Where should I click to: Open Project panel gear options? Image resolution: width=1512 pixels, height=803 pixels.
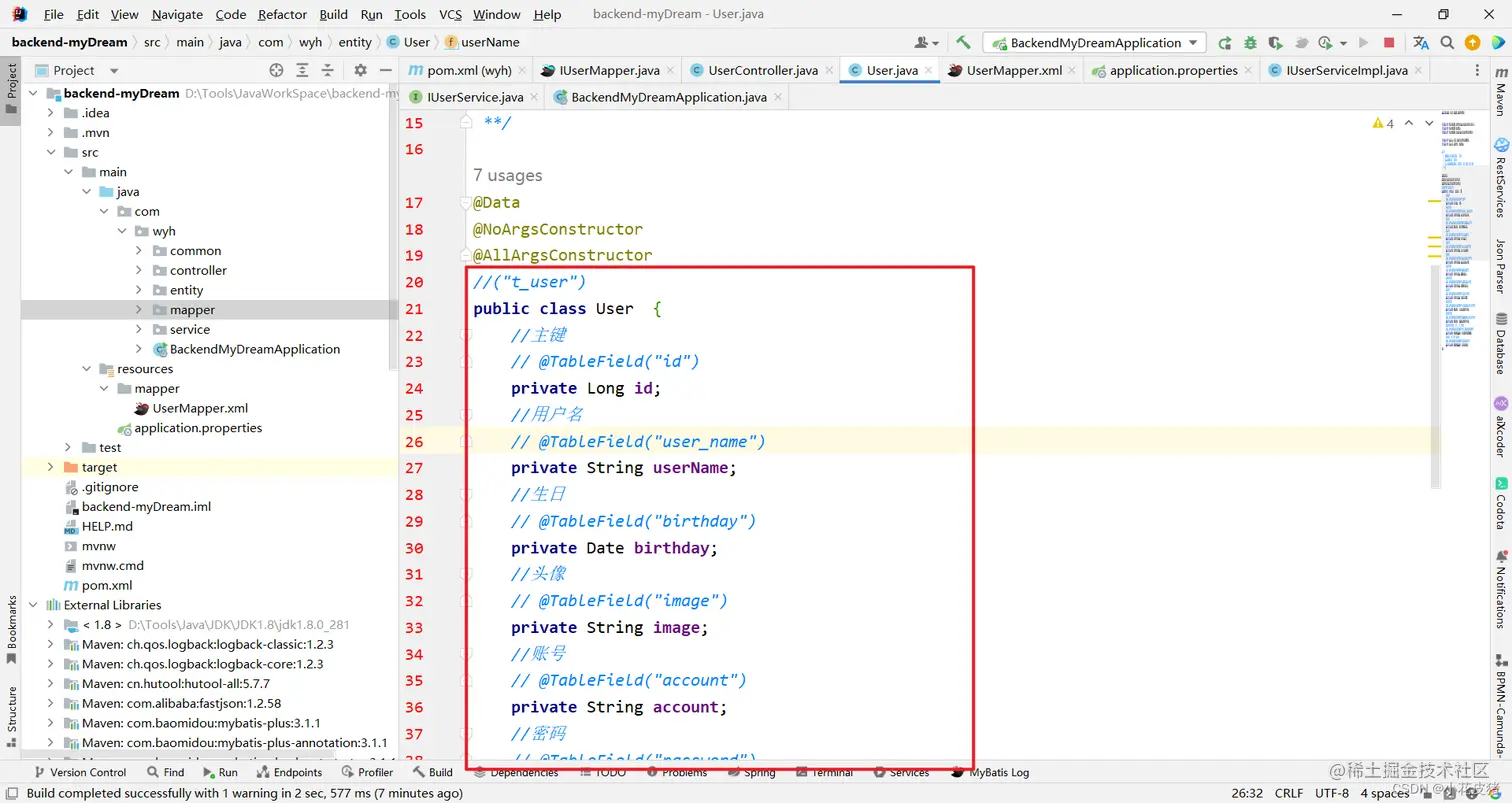[360, 70]
